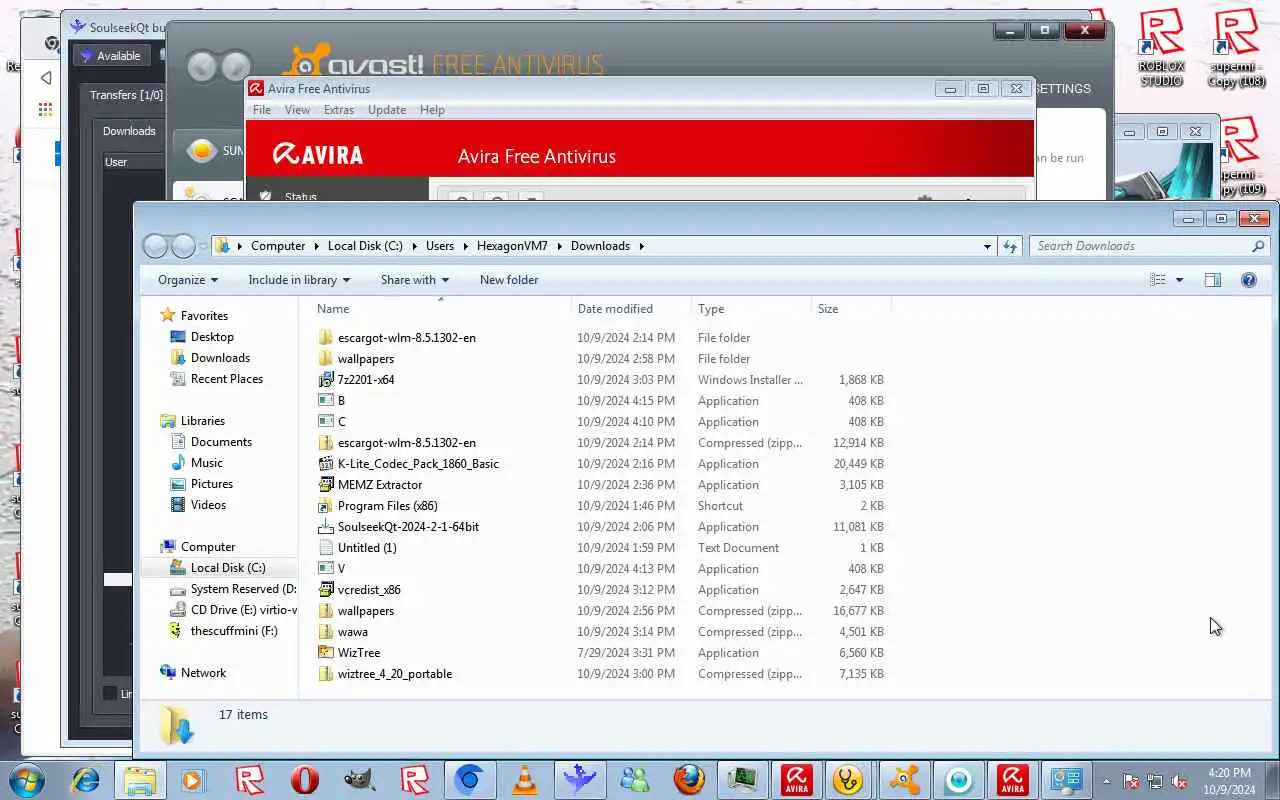1280x800 pixels.
Task: Click the network icon in system tray
Action: coord(1154,781)
